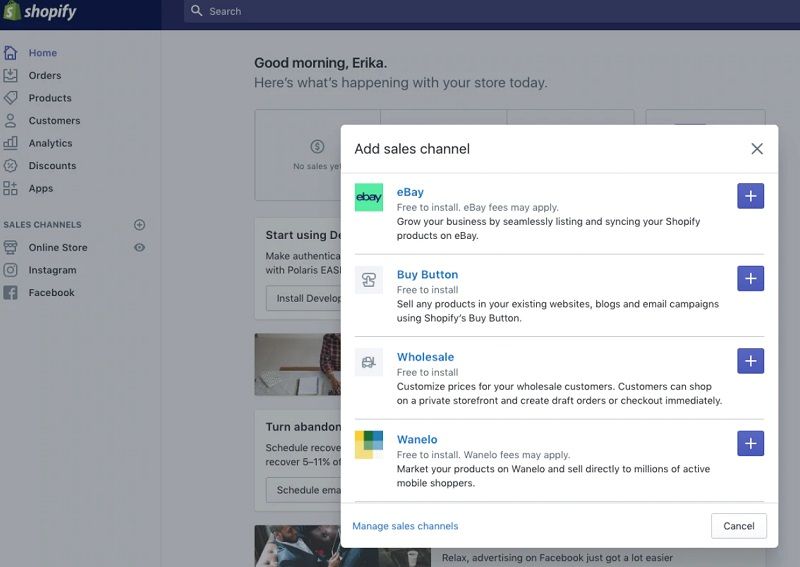
Task: Click the Home house icon
Action: click(10, 53)
